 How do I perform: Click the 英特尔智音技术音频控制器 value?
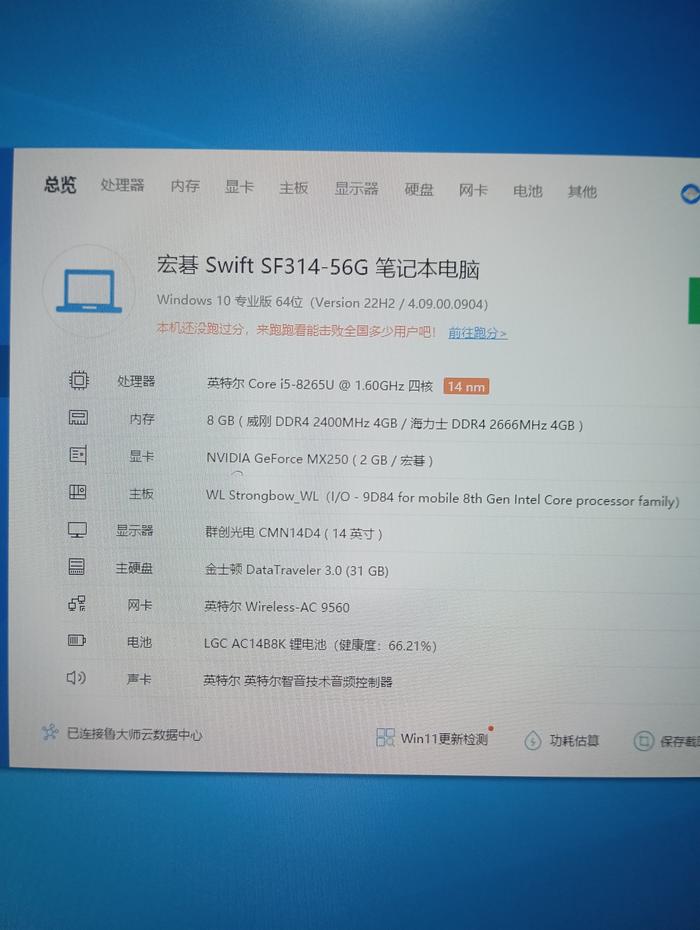point(298,681)
